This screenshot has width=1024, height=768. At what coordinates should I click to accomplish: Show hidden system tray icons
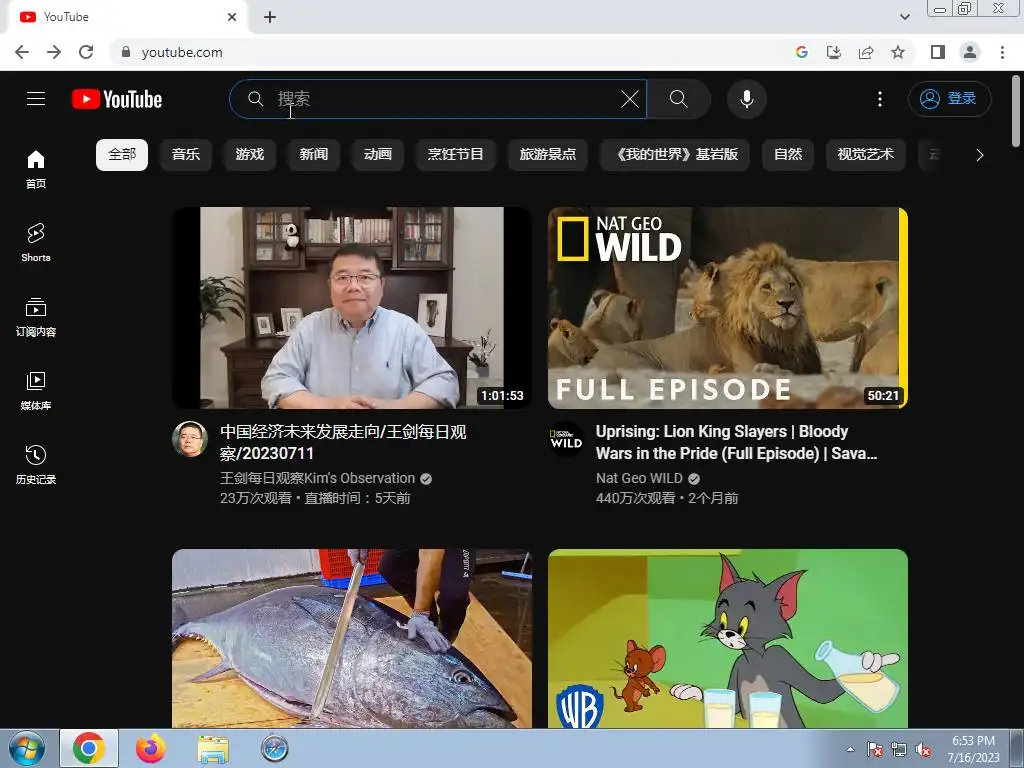[850, 749]
